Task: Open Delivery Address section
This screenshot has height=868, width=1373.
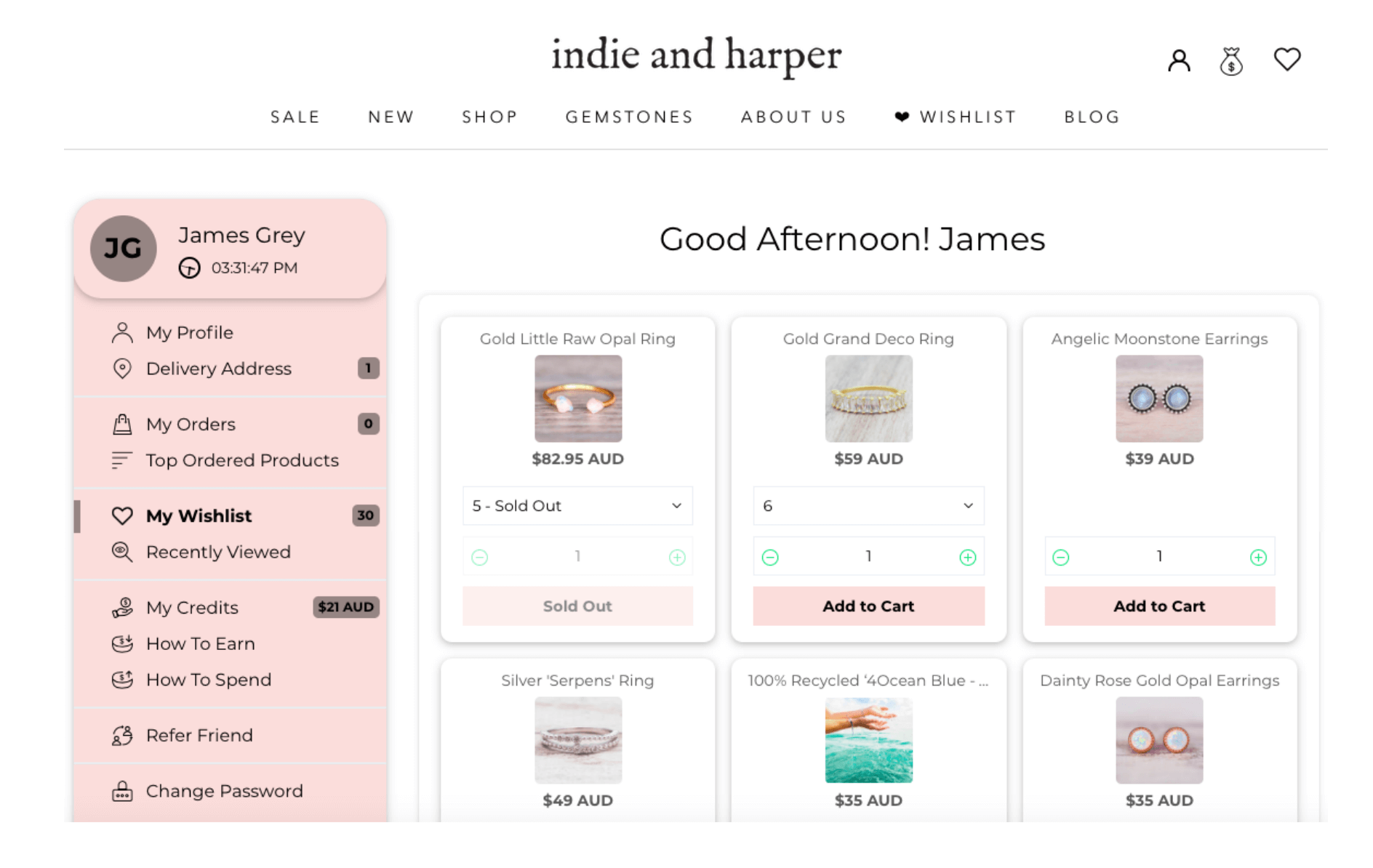Action: point(218,369)
